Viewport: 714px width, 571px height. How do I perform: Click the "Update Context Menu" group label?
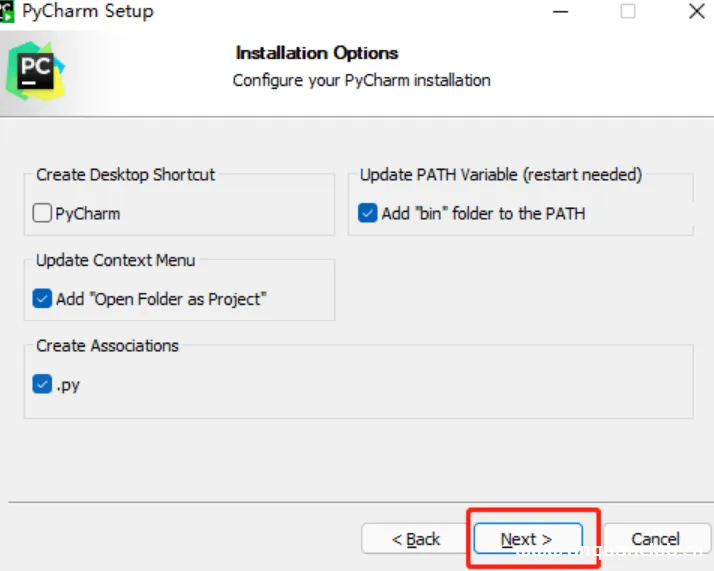click(x=116, y=260)
